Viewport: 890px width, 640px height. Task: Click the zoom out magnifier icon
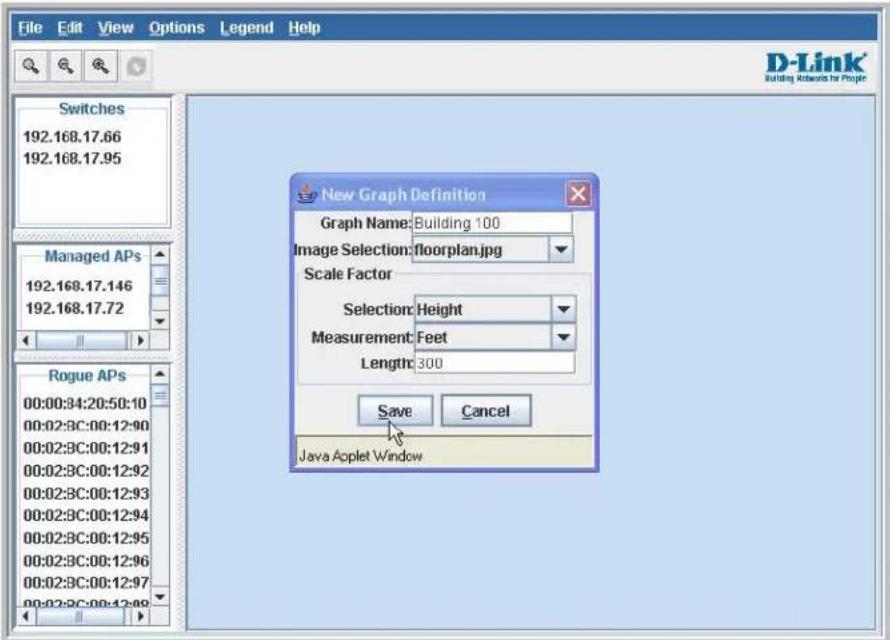point(66,66)
